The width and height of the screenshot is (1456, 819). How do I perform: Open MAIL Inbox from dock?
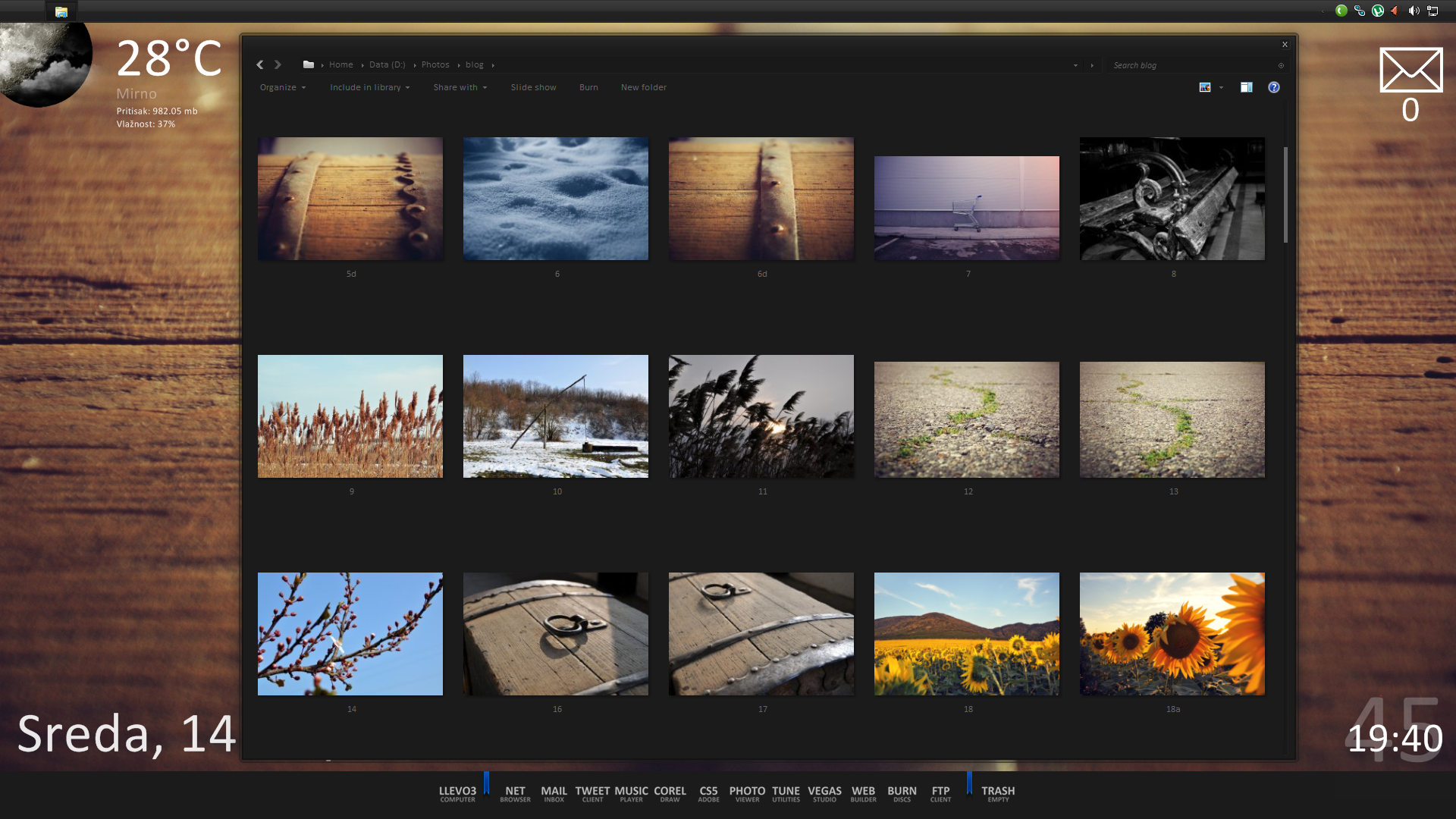point(554,793)
